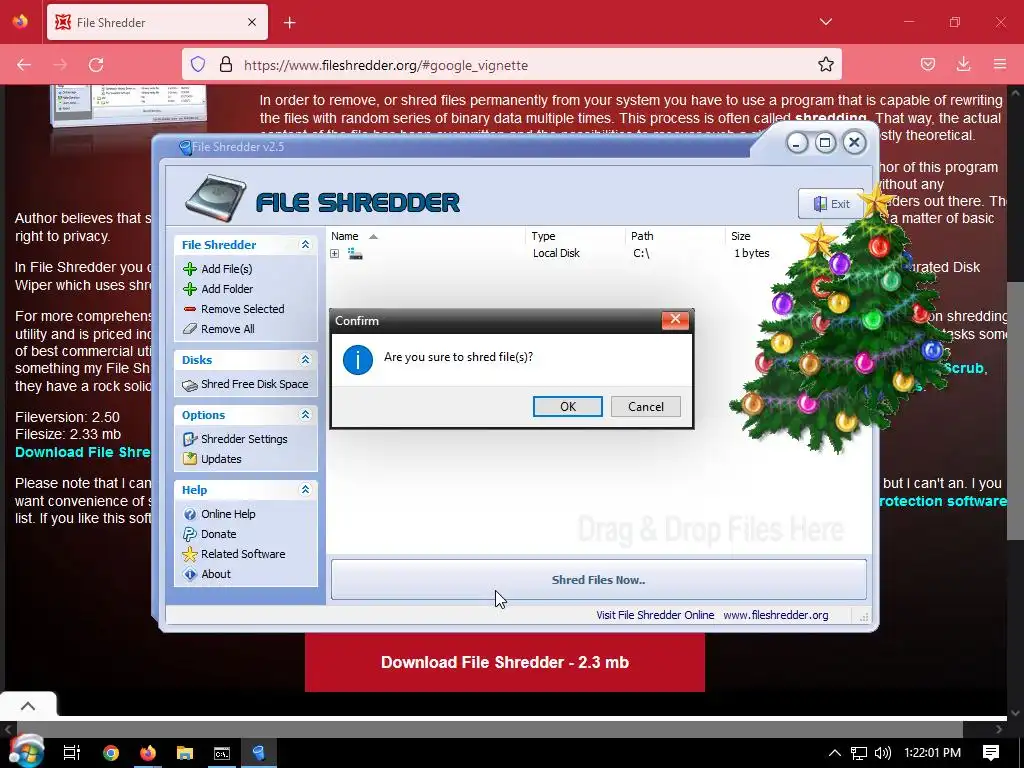Click the Donate PayPal icon
The height and width of the screenshot is (768, 1024).
tap(190, 534)
